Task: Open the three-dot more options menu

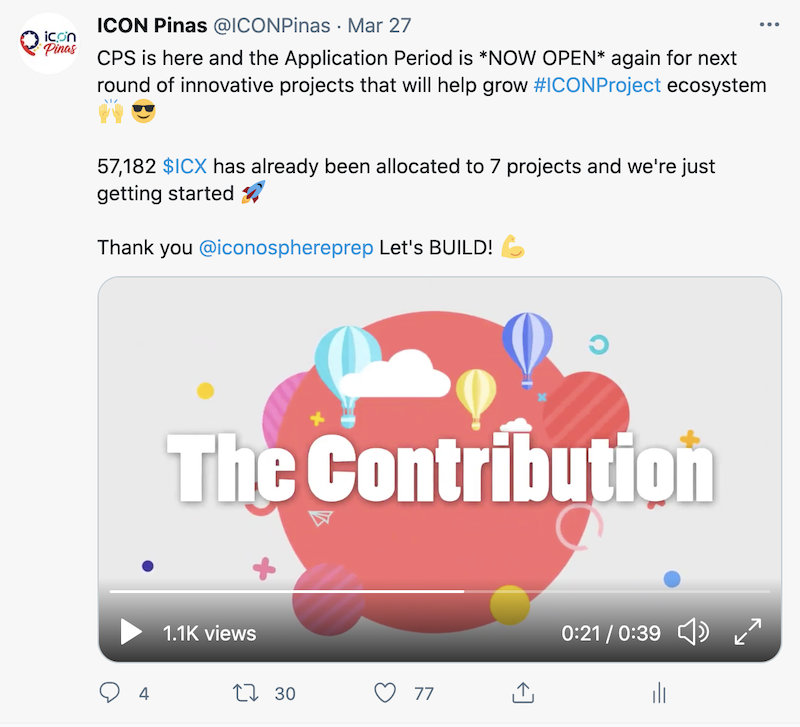Action: point(768,24)
